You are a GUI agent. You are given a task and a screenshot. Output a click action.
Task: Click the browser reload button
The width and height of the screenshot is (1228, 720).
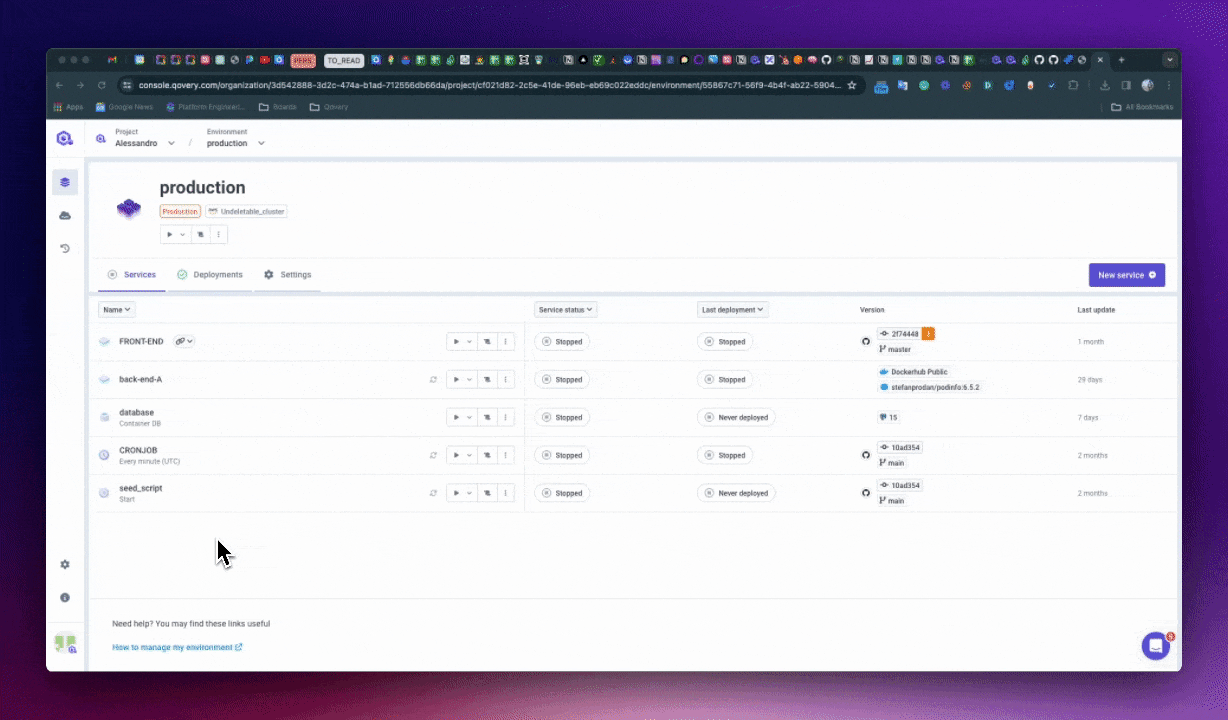click(102, 86)
